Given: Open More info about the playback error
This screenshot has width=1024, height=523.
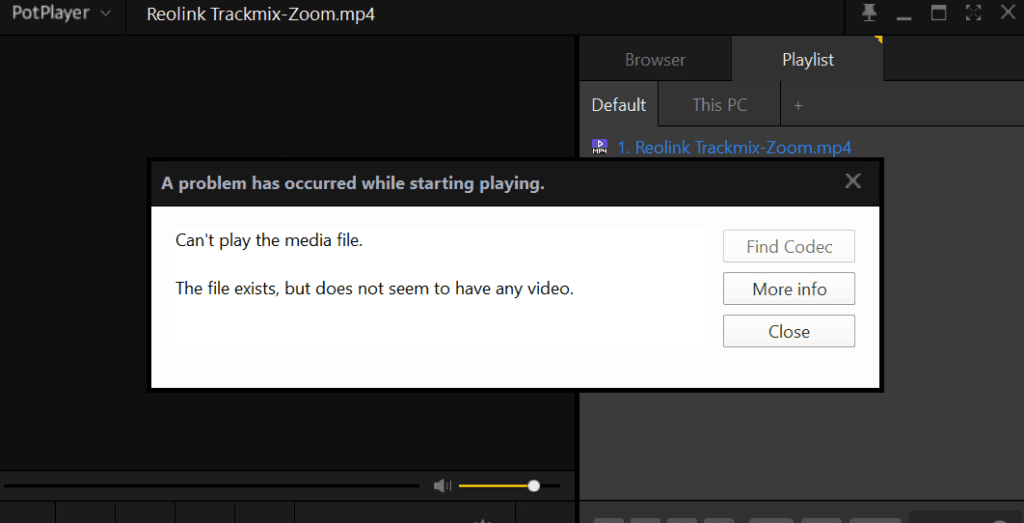Looking at the screenshot, I should point(788,289).
